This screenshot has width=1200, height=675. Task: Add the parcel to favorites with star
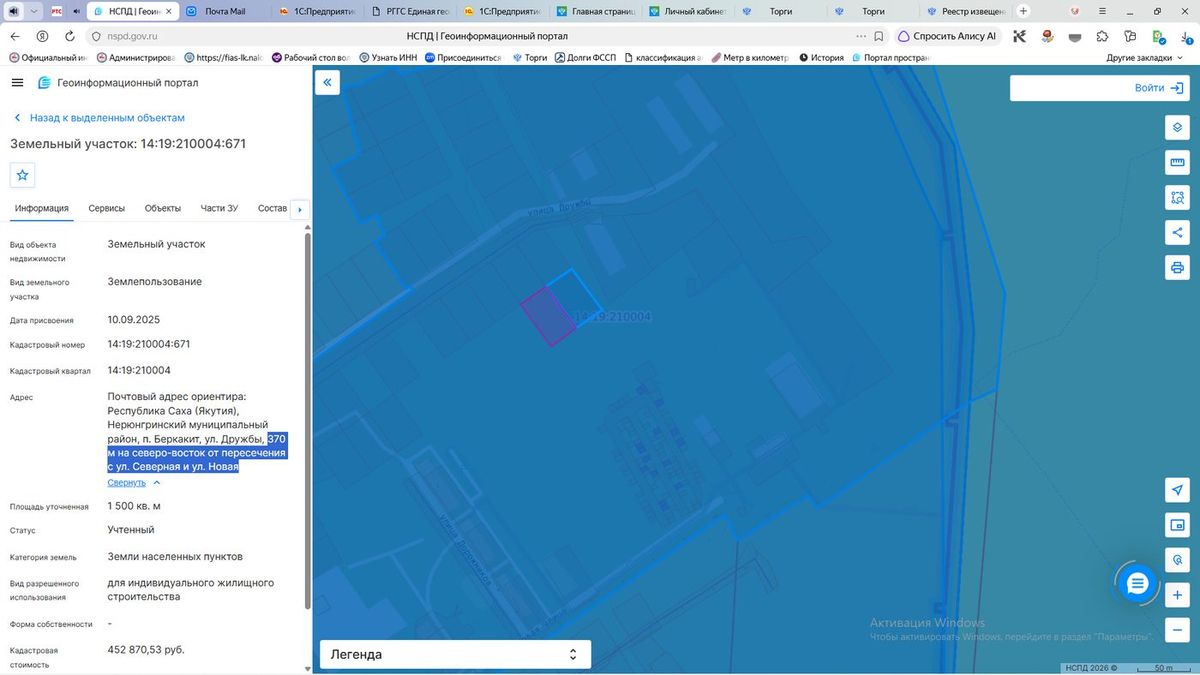[23, 175]
